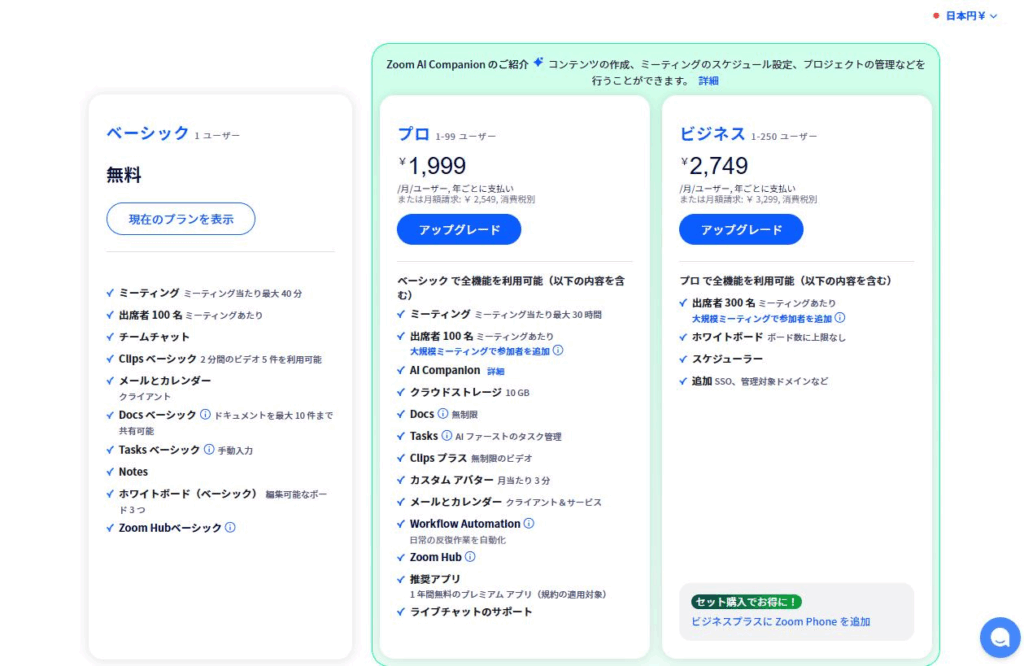Click 大規模ミーティングで参加者を追加 link in the Pro plan
Viewport: 1024px width, 666px height.
tap(479, 351)
